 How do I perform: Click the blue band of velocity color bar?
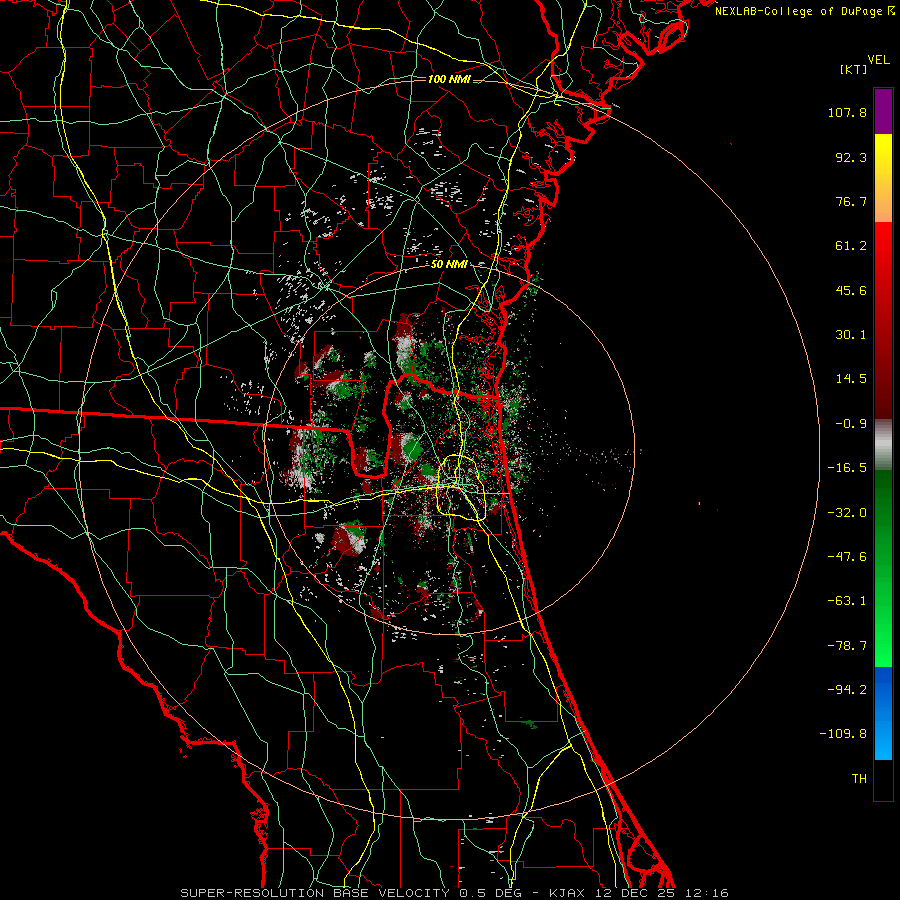coord(883,713)
